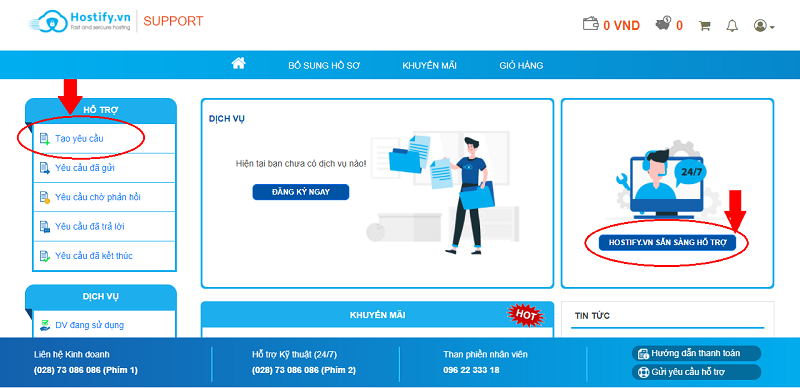This screenshot has height=388, width=800.
Task: Click the Gửi yêu cầu hỗ trợ button
Action: [696, 372]
